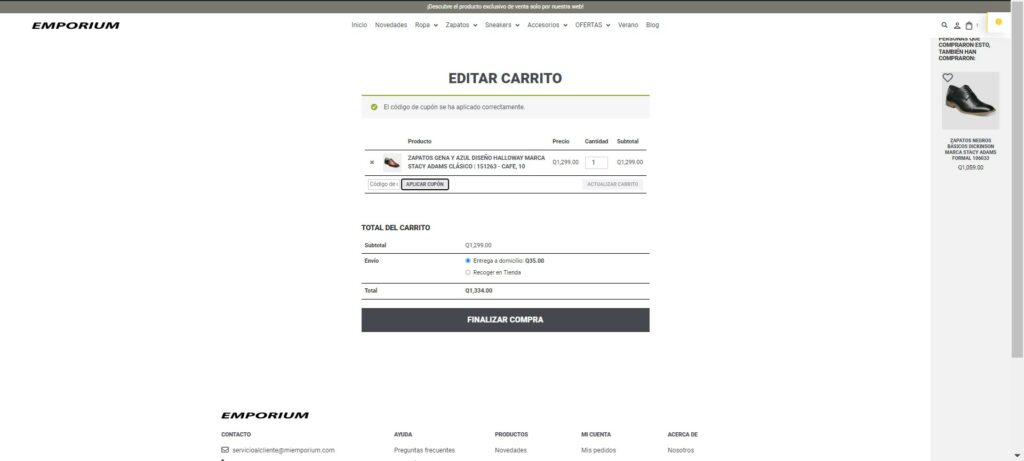Open Mis pedidos footer link
The height and width of the screenshot is (461, 1024).
(598, 450)
